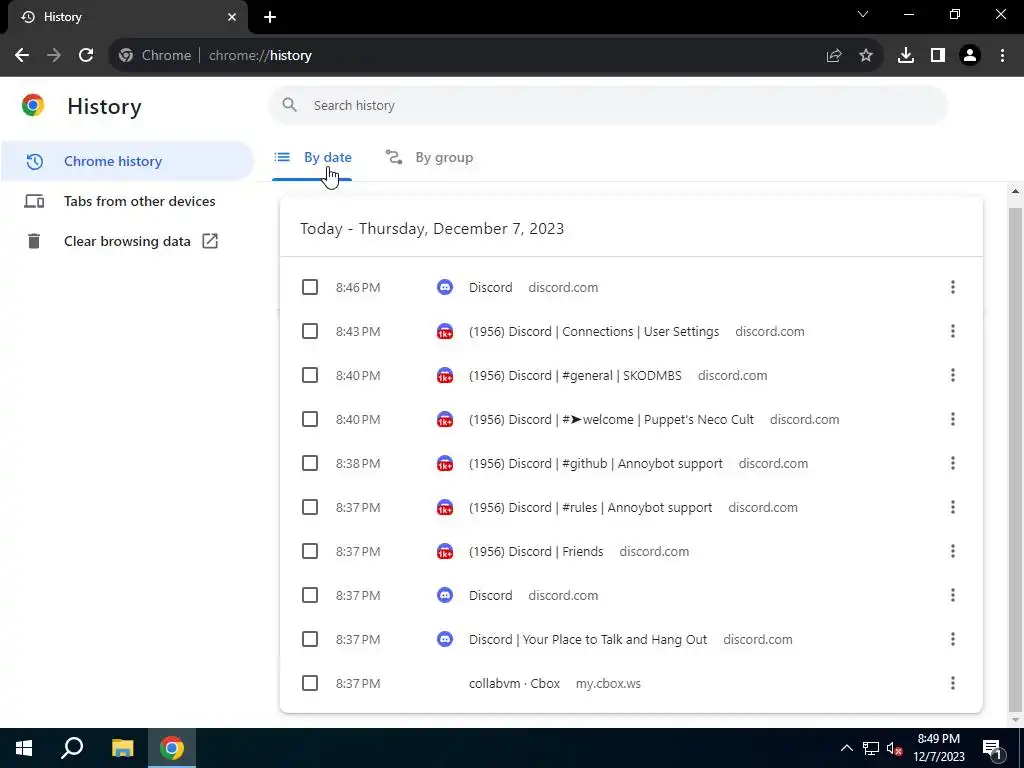Show hidden system tray icons

click(x=846, y=748)
